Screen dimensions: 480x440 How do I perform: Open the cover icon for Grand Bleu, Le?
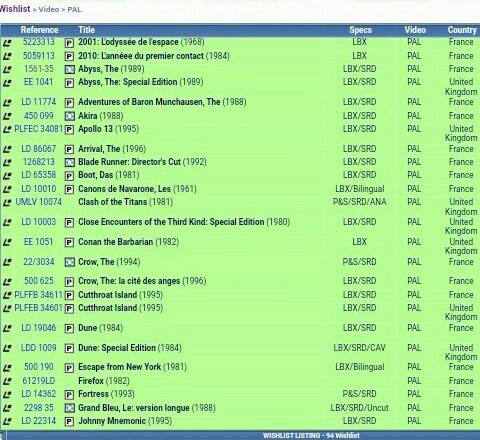pyautogui.click(x=69, y=408)
